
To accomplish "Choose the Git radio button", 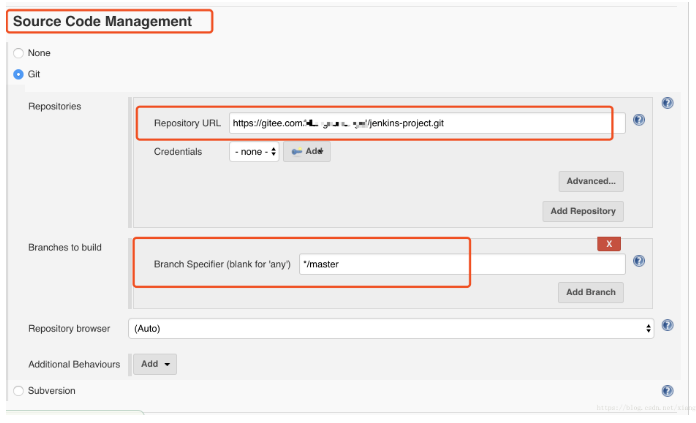I will [x=18, y=74].
